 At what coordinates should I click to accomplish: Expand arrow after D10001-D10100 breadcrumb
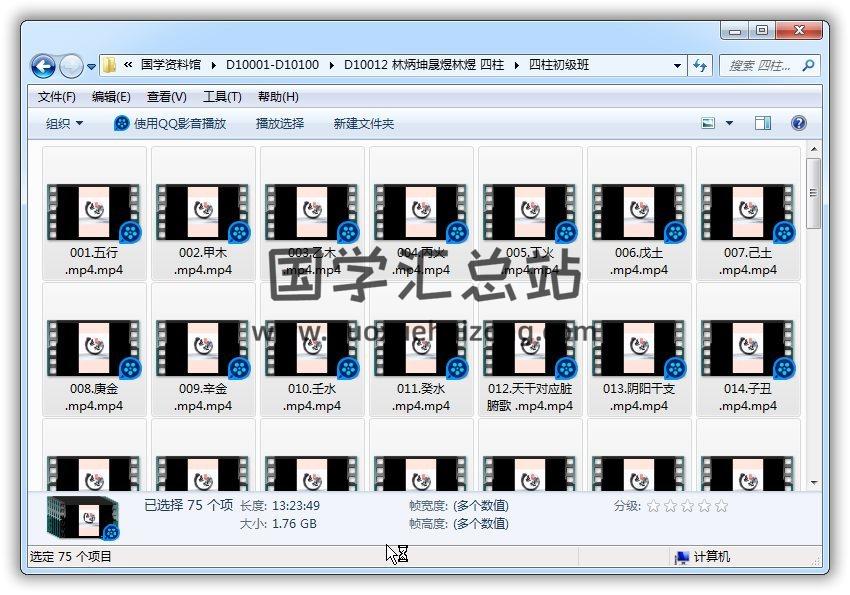[x=331, y=66]
